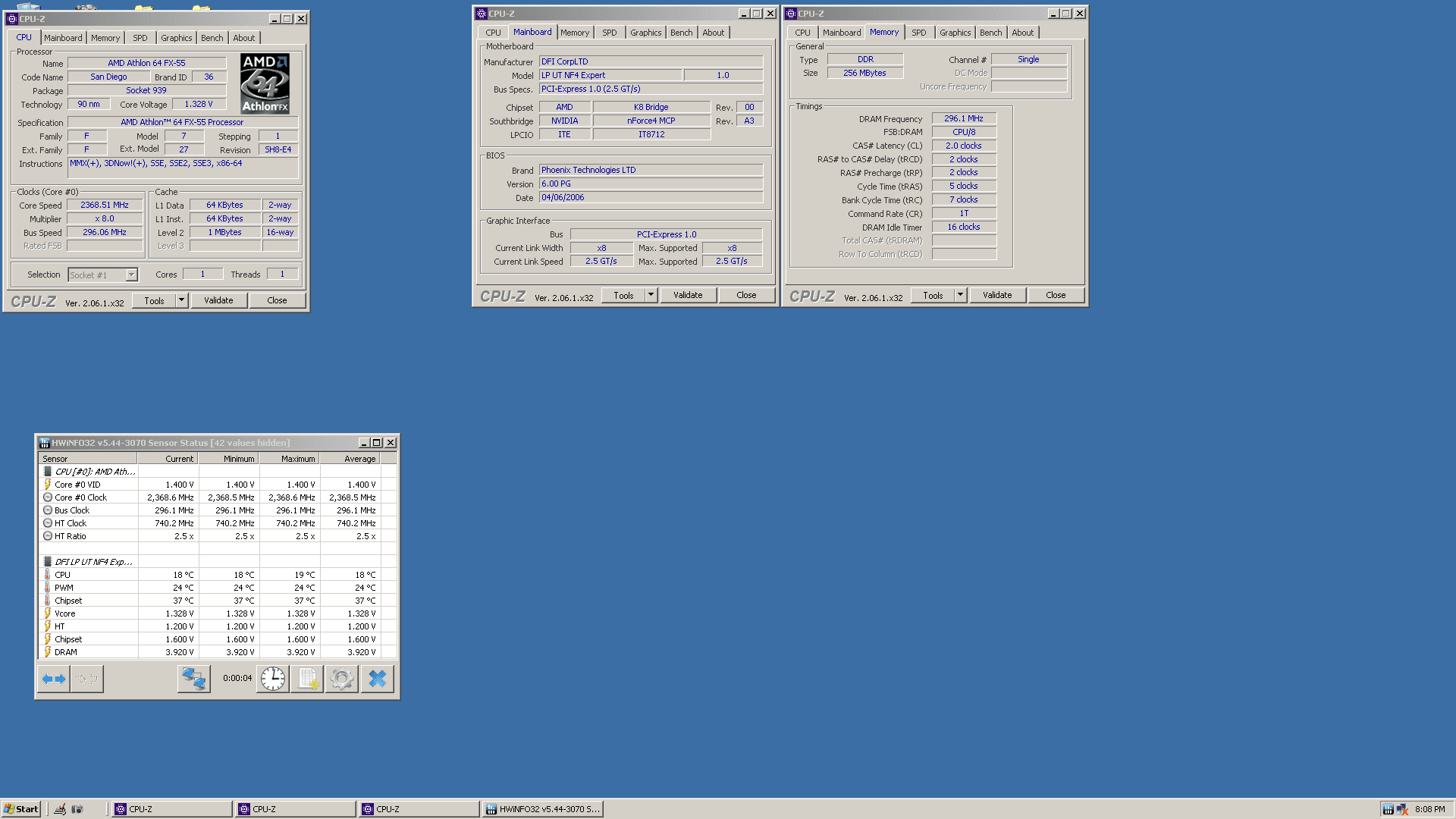Click the lightning icon beside Core #0 VID

point(48,485)
